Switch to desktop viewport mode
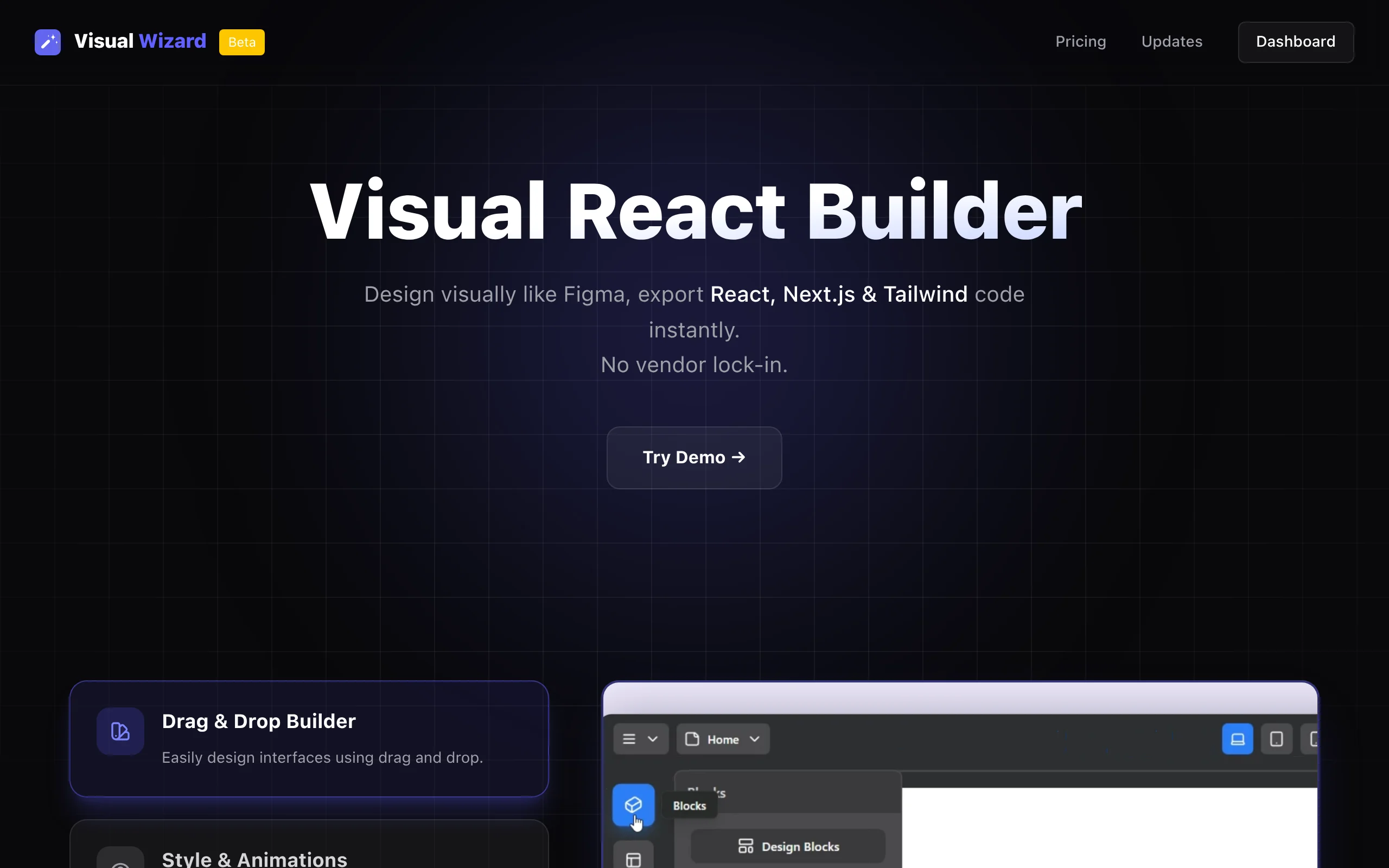Viewport: 1389px width, 868px height. (1238, 739)
